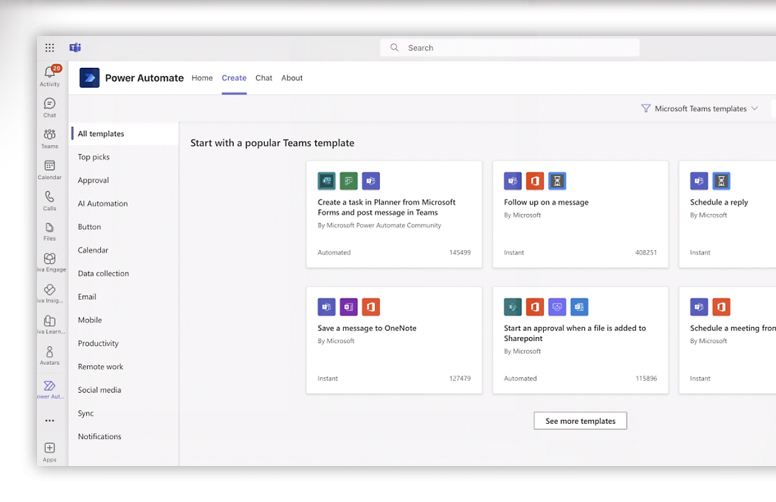Open the Avatars app icon
The width and height of the screenshot is (776, 502).
49,353
